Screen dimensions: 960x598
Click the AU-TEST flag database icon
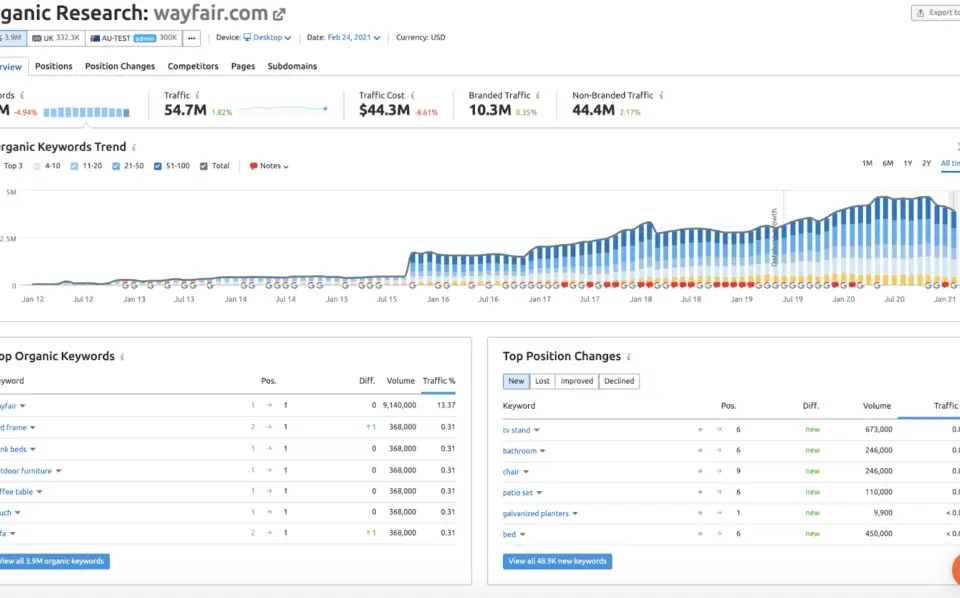[95, 38]
